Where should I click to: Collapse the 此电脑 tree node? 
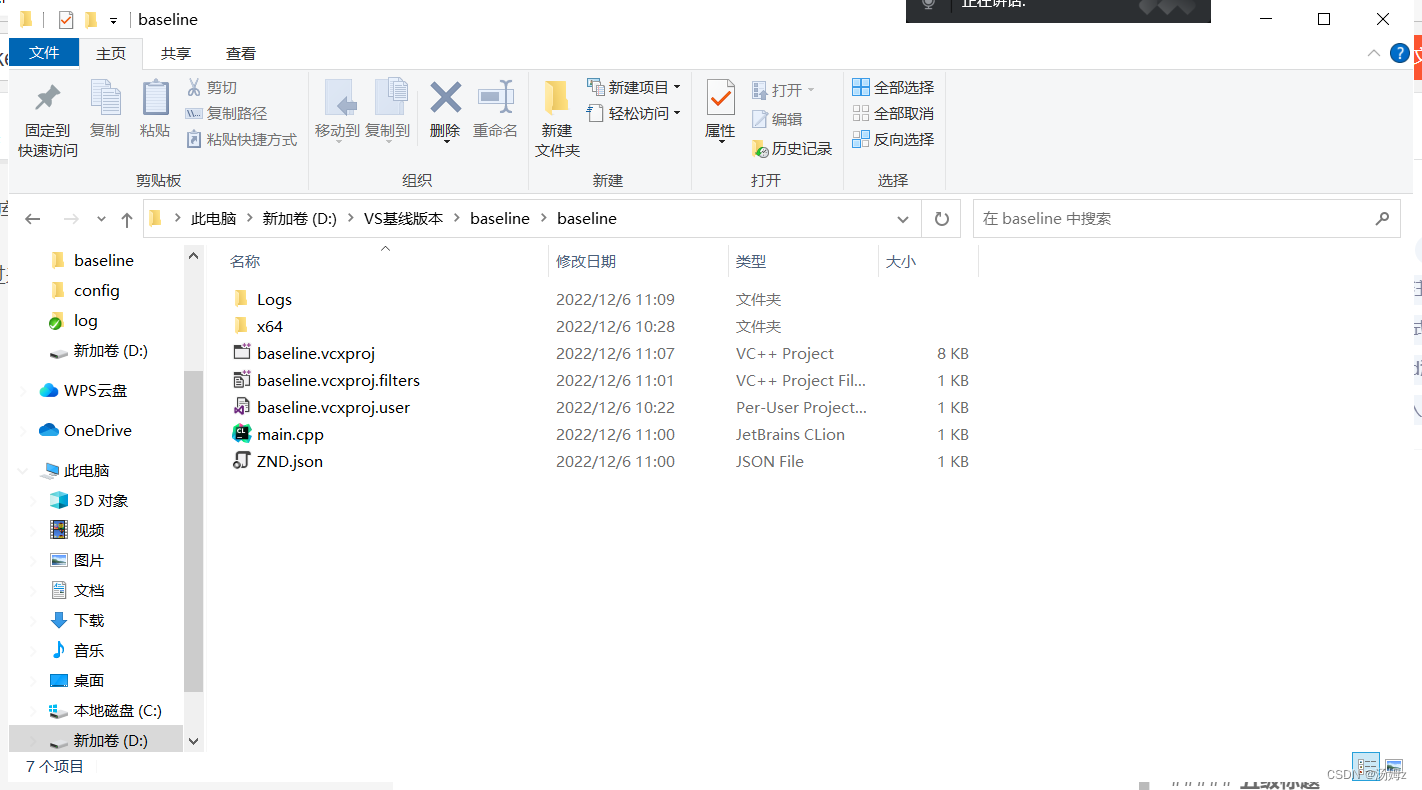22,470
